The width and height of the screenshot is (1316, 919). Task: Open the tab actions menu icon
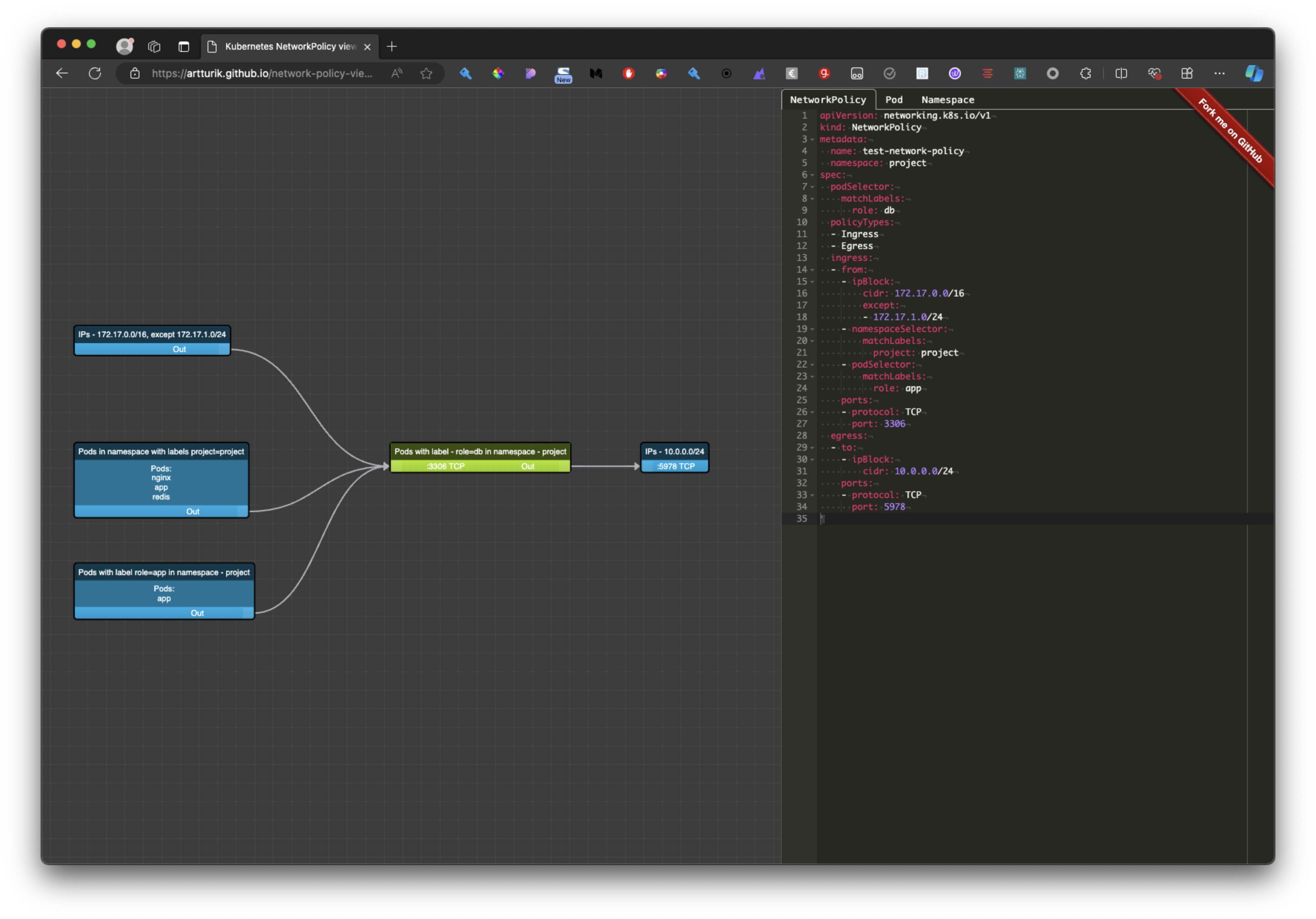[x=183, y=46]
